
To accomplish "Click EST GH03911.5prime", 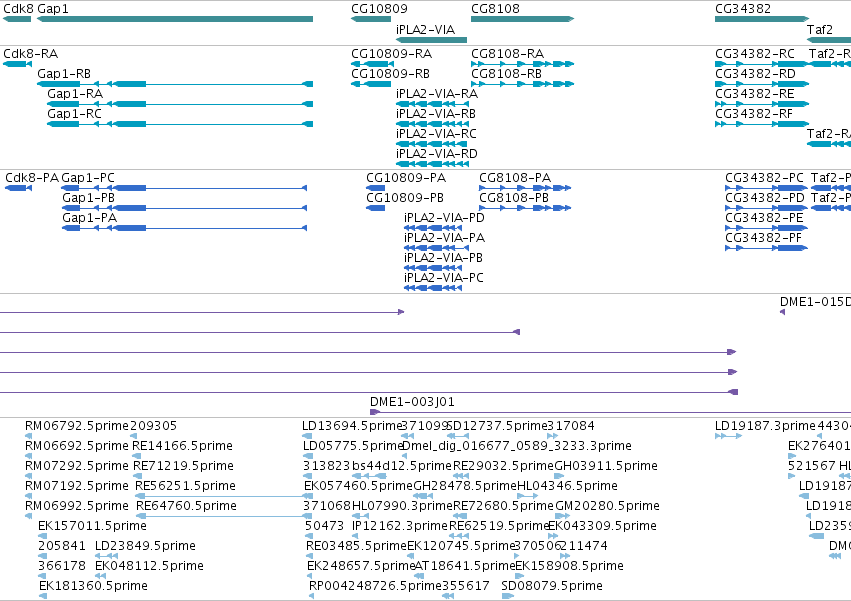I will click(x=606, y=466).
